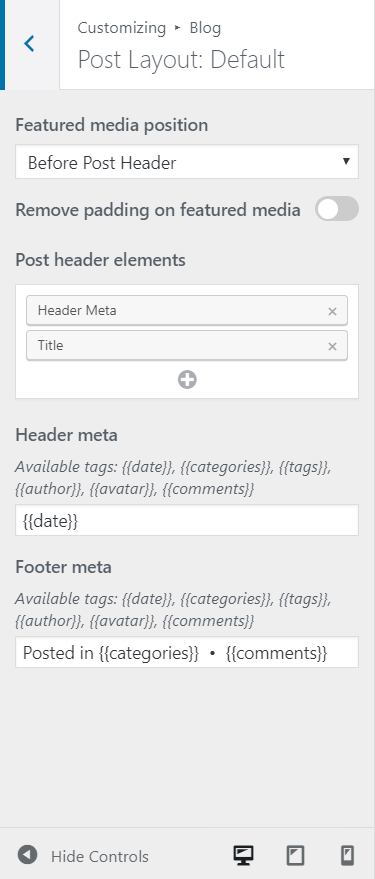Remove the Header Meta element
375x879 pixels.
click(x=332, y=311)
